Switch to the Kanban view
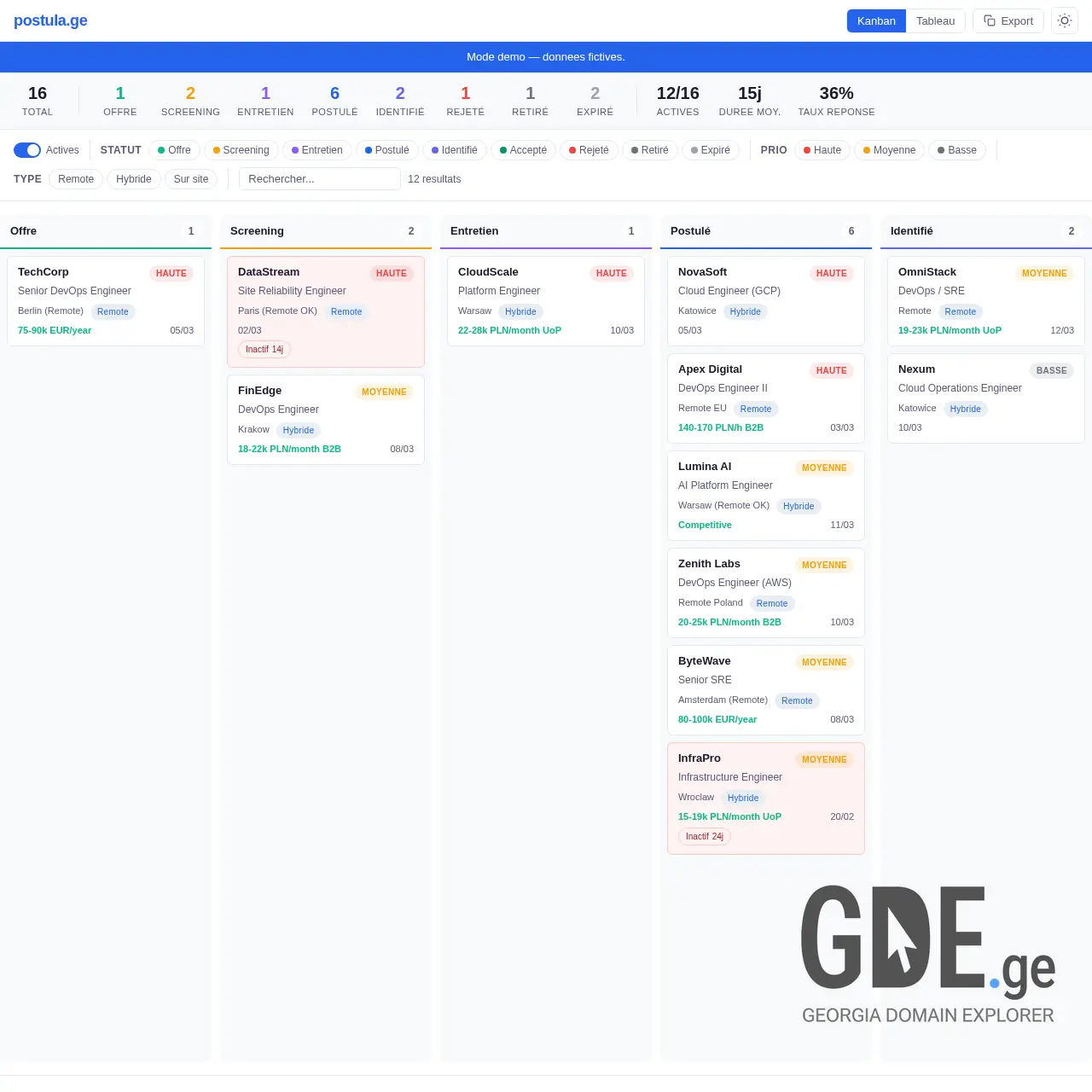 pos(876,20)
